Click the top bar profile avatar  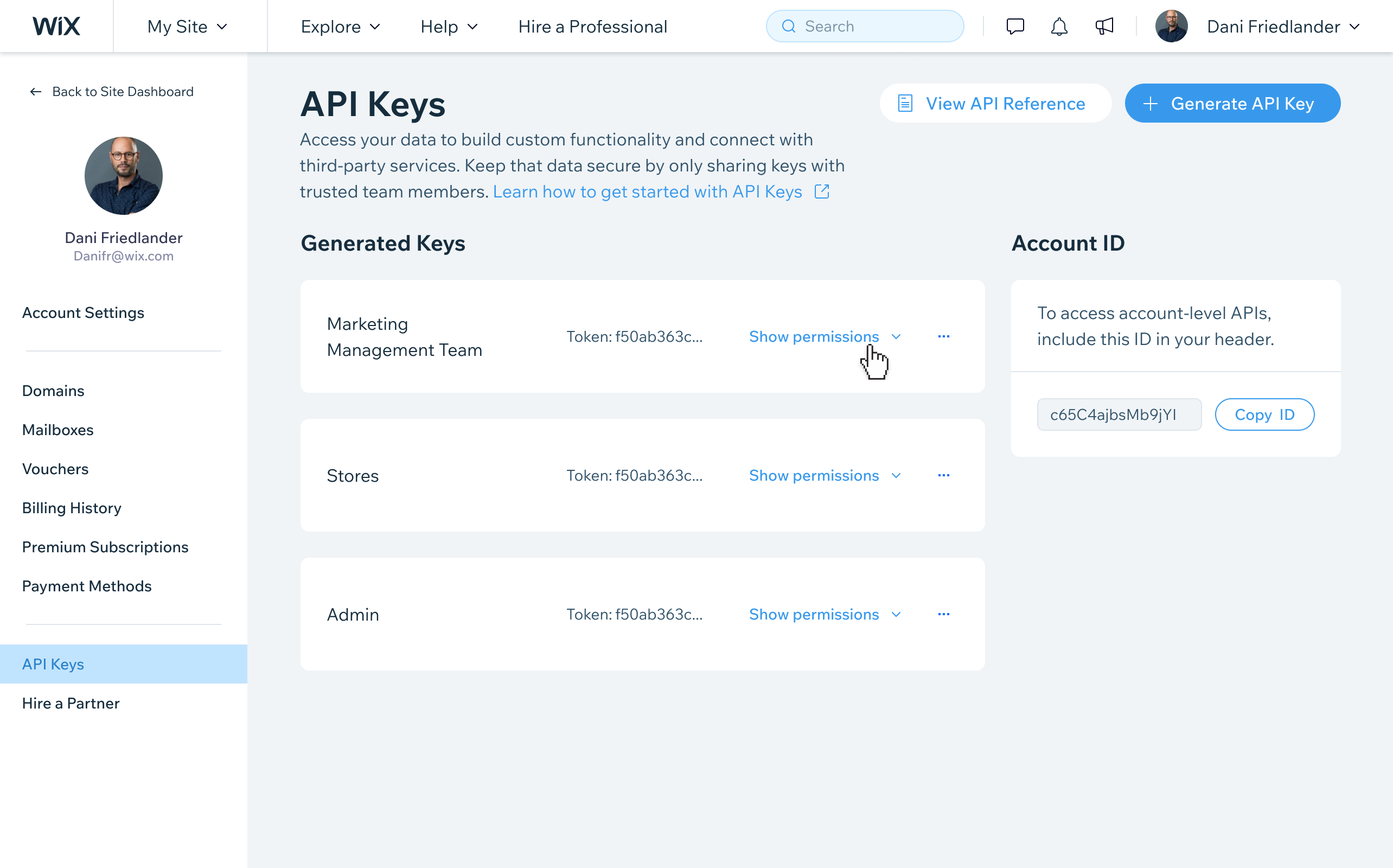(x=1171, y=27)
